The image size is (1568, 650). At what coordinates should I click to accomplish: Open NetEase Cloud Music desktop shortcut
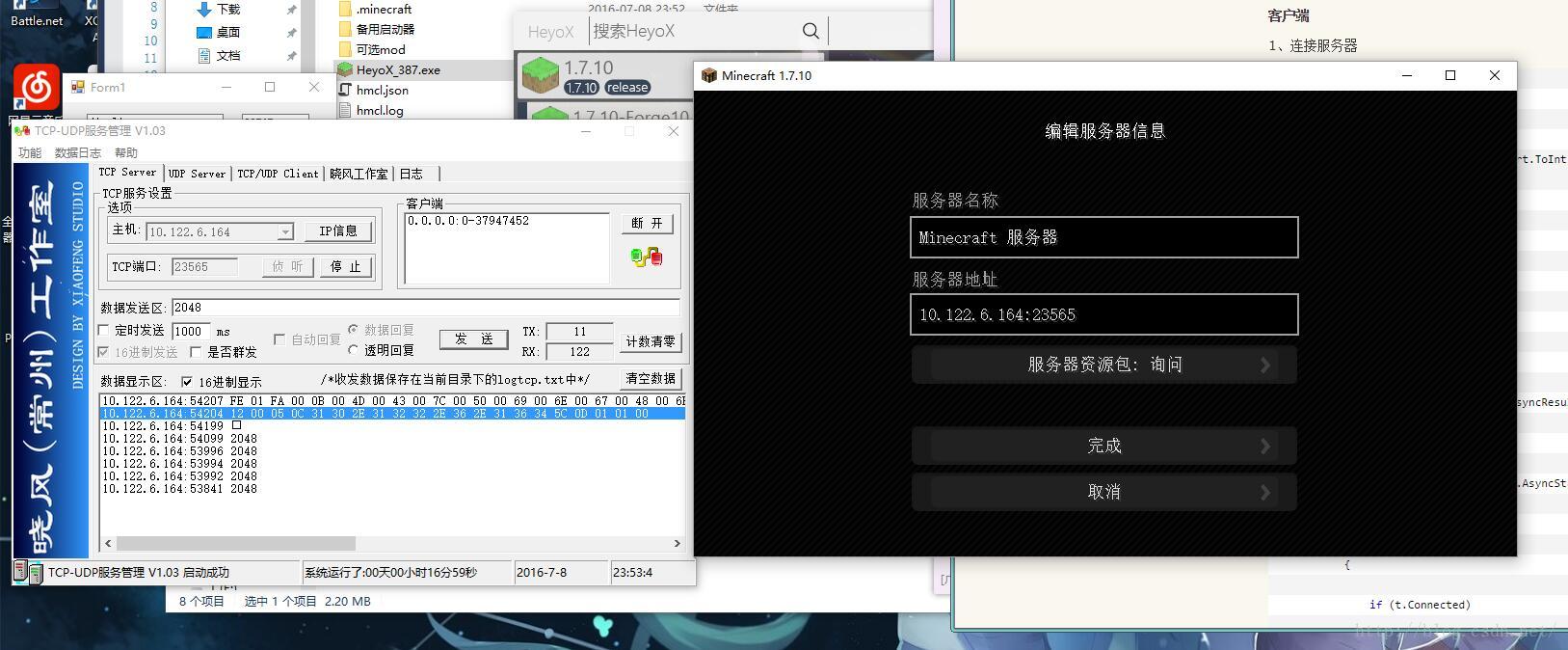[37, 89]
